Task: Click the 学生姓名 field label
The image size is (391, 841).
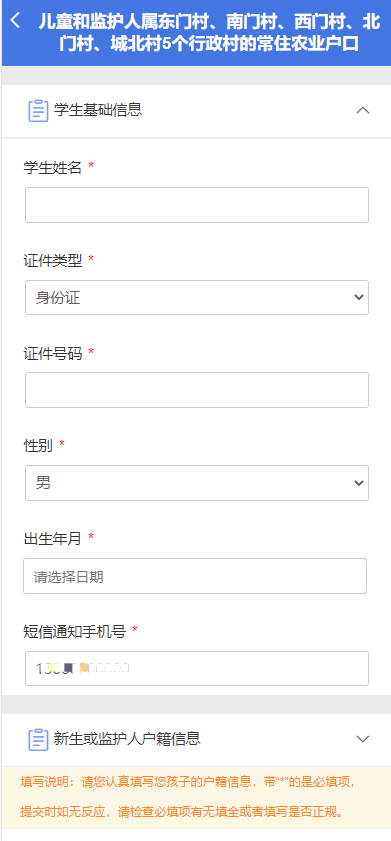Action: [x=53, y=168]
